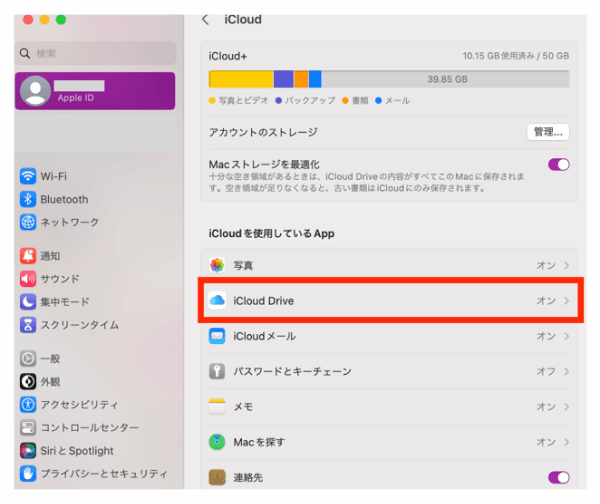
Task: Click the パスワードとキーチェーン key icon
Action: [217, 371]
